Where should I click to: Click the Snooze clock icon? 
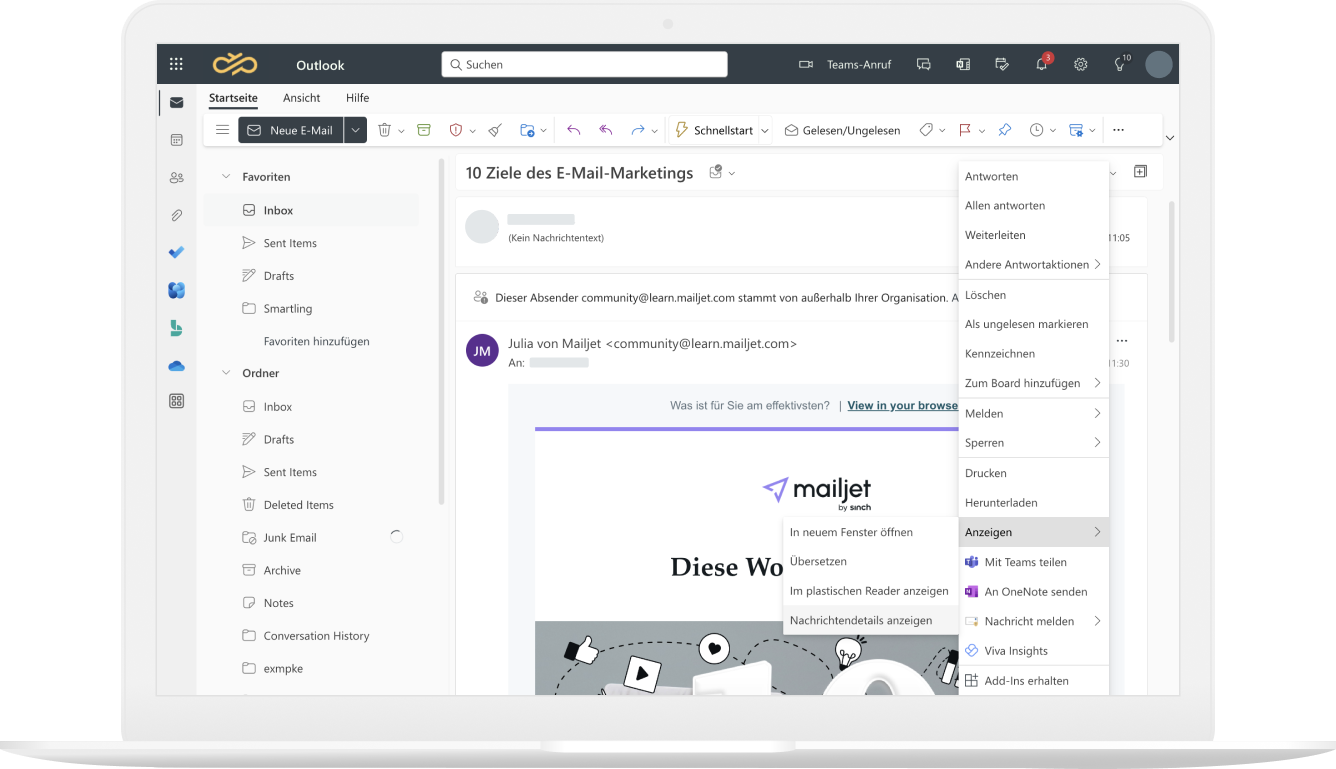click(1036, 130)
